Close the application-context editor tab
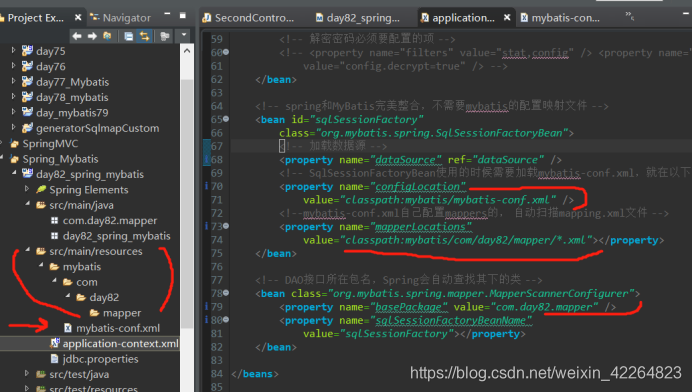 tap(507, 18)
